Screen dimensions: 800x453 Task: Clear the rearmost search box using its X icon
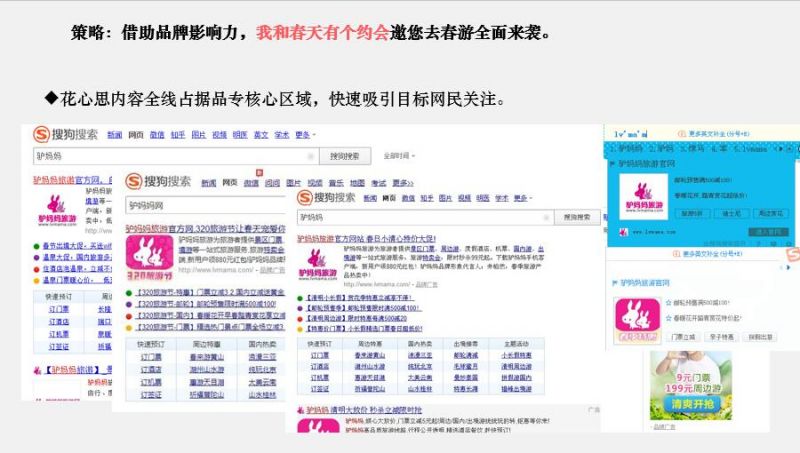coord(310,156)
